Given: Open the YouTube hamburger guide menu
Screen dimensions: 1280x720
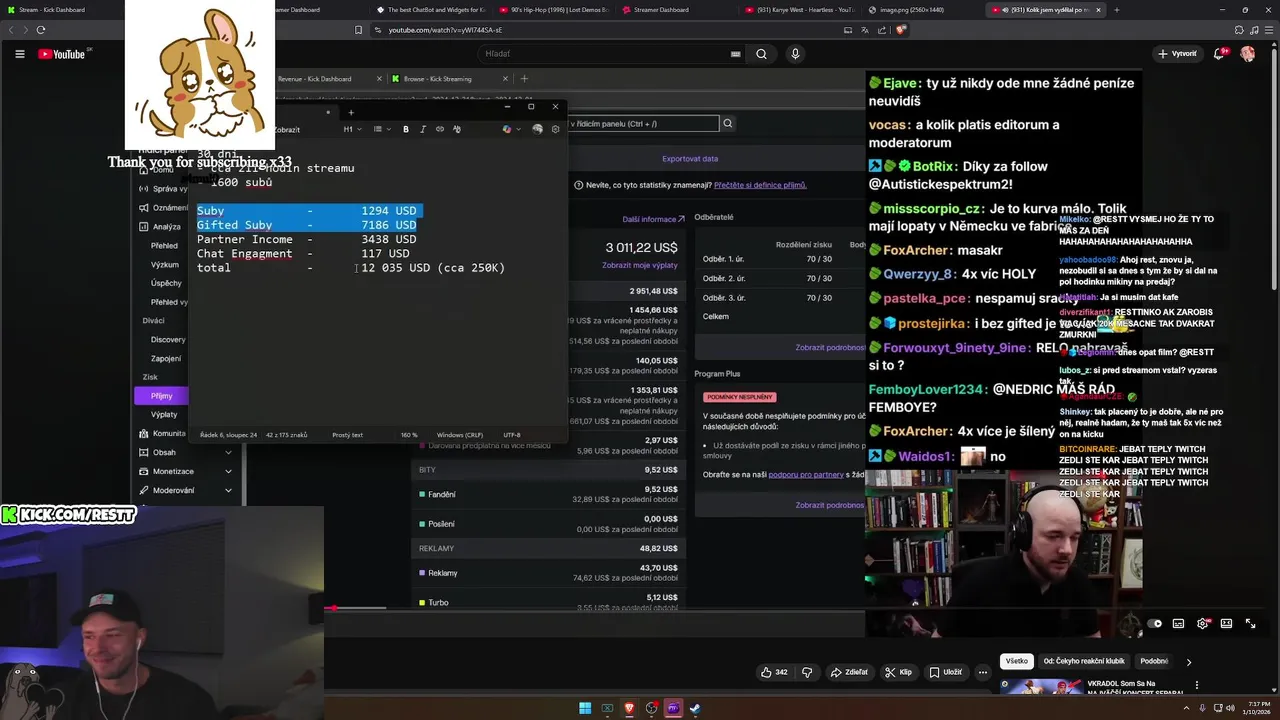Looking at the screenshot, I should tap(19, 54).
